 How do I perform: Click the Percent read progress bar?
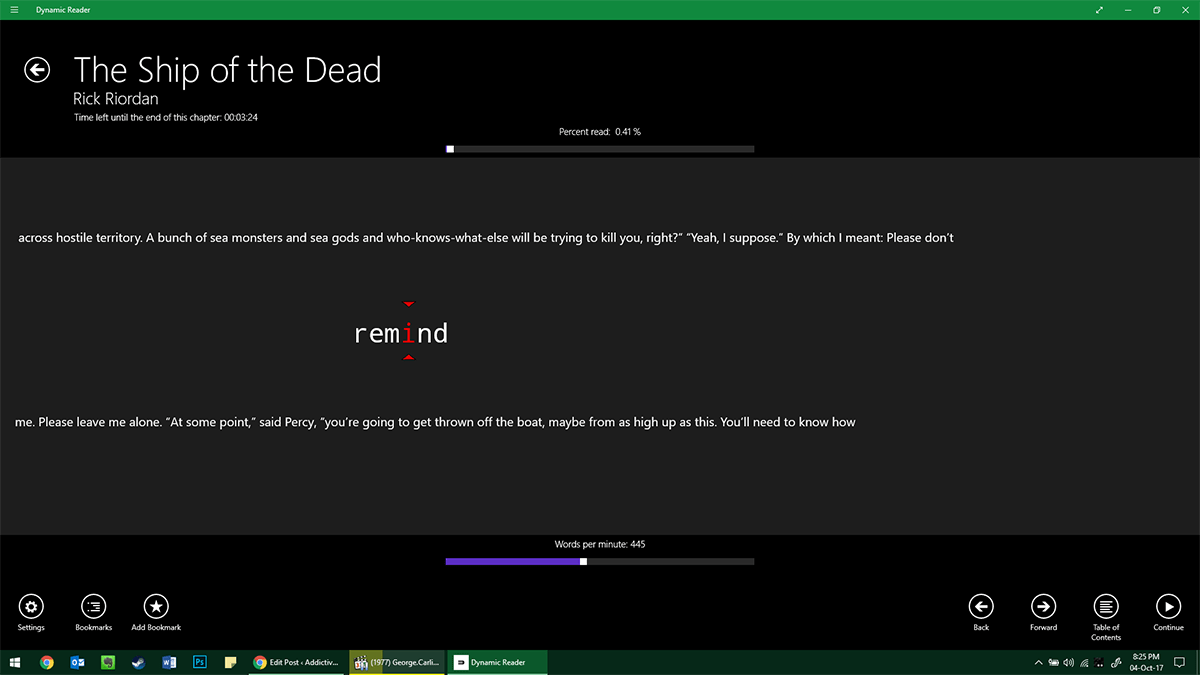tap(600, 148)
